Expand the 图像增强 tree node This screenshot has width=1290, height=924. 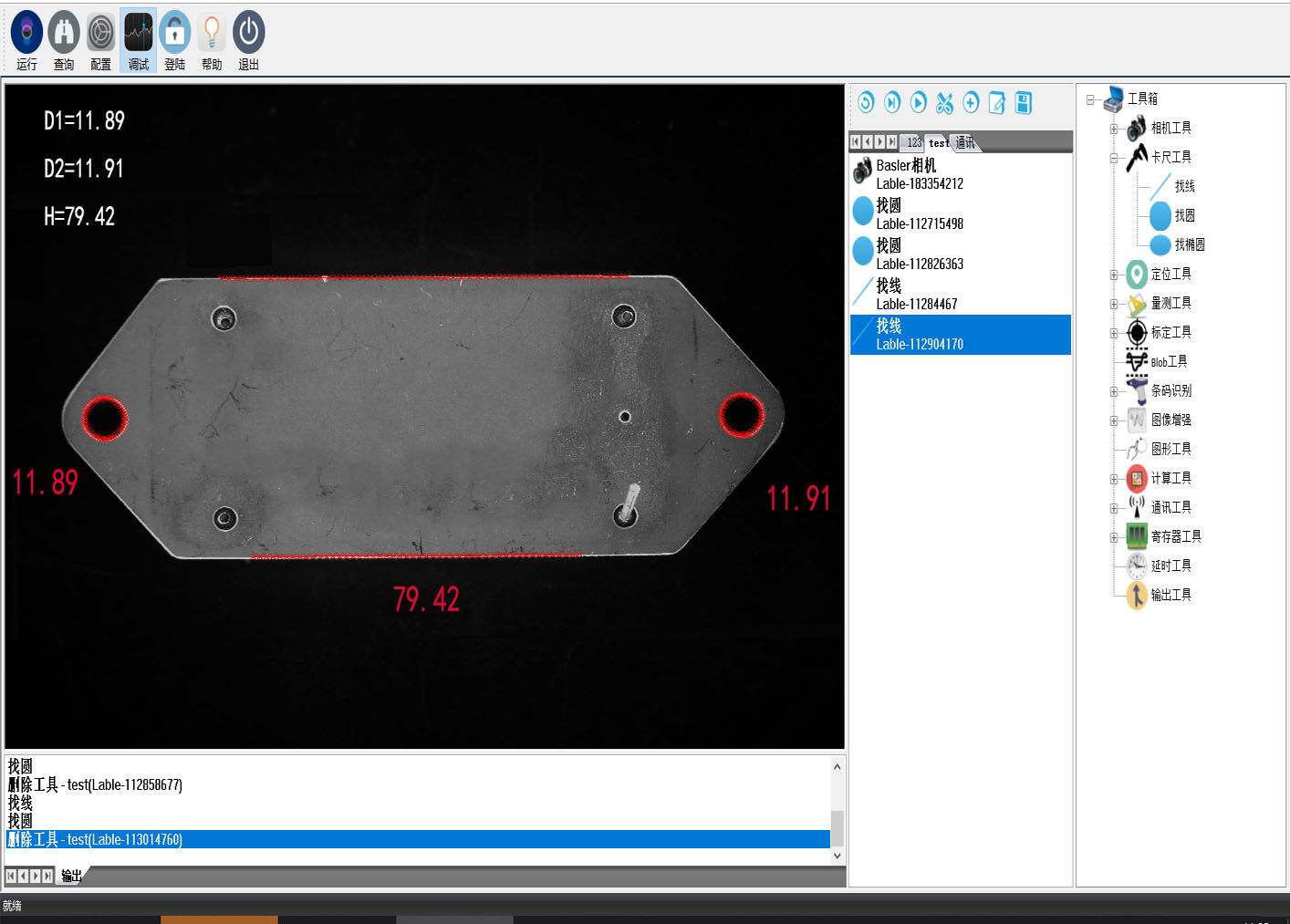[x=1114, y=420]
